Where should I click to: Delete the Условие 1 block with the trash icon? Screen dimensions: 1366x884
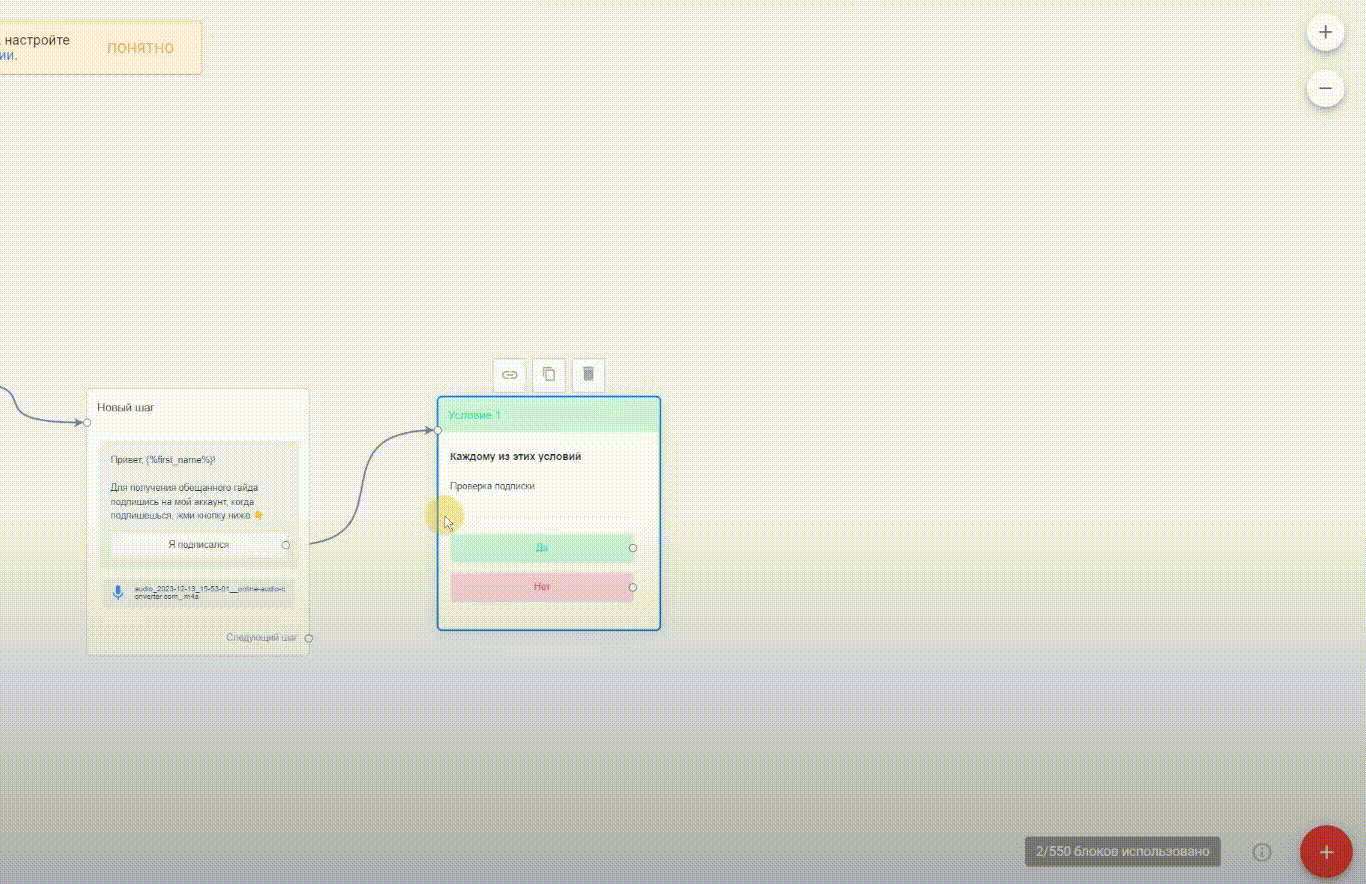coord(588,375)
